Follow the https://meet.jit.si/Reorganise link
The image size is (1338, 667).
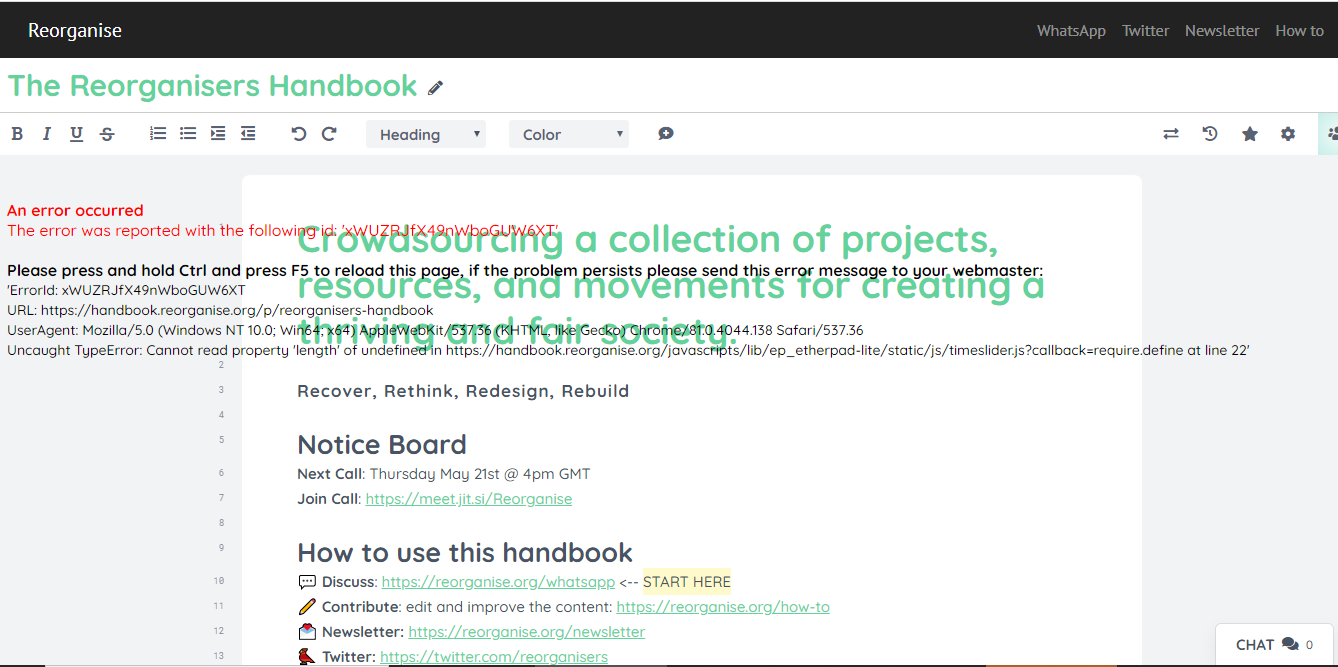pos(468,498)
